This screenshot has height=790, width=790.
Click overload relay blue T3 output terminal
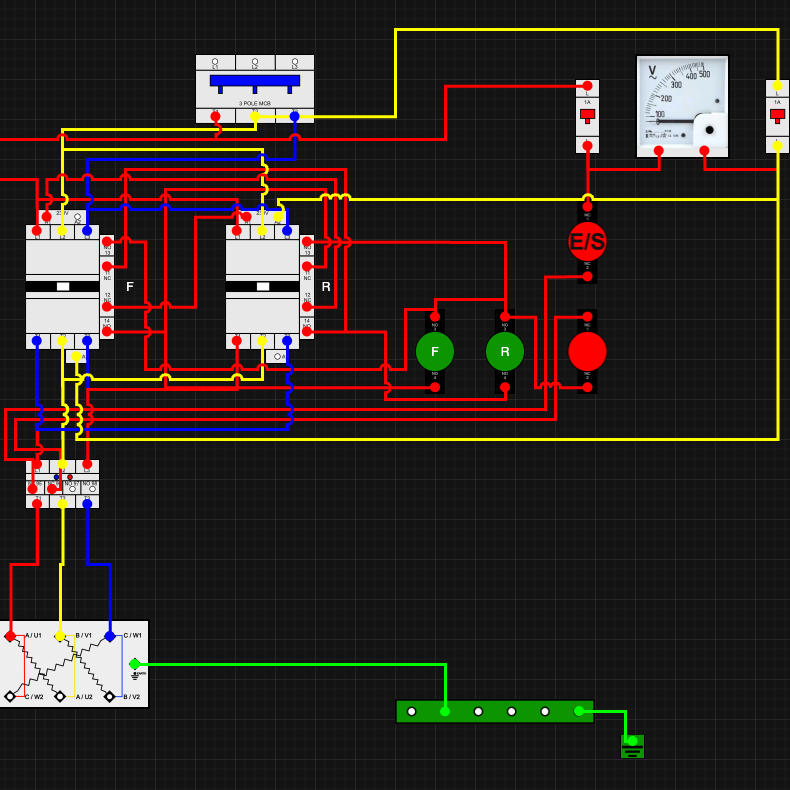tap(87, 503)
